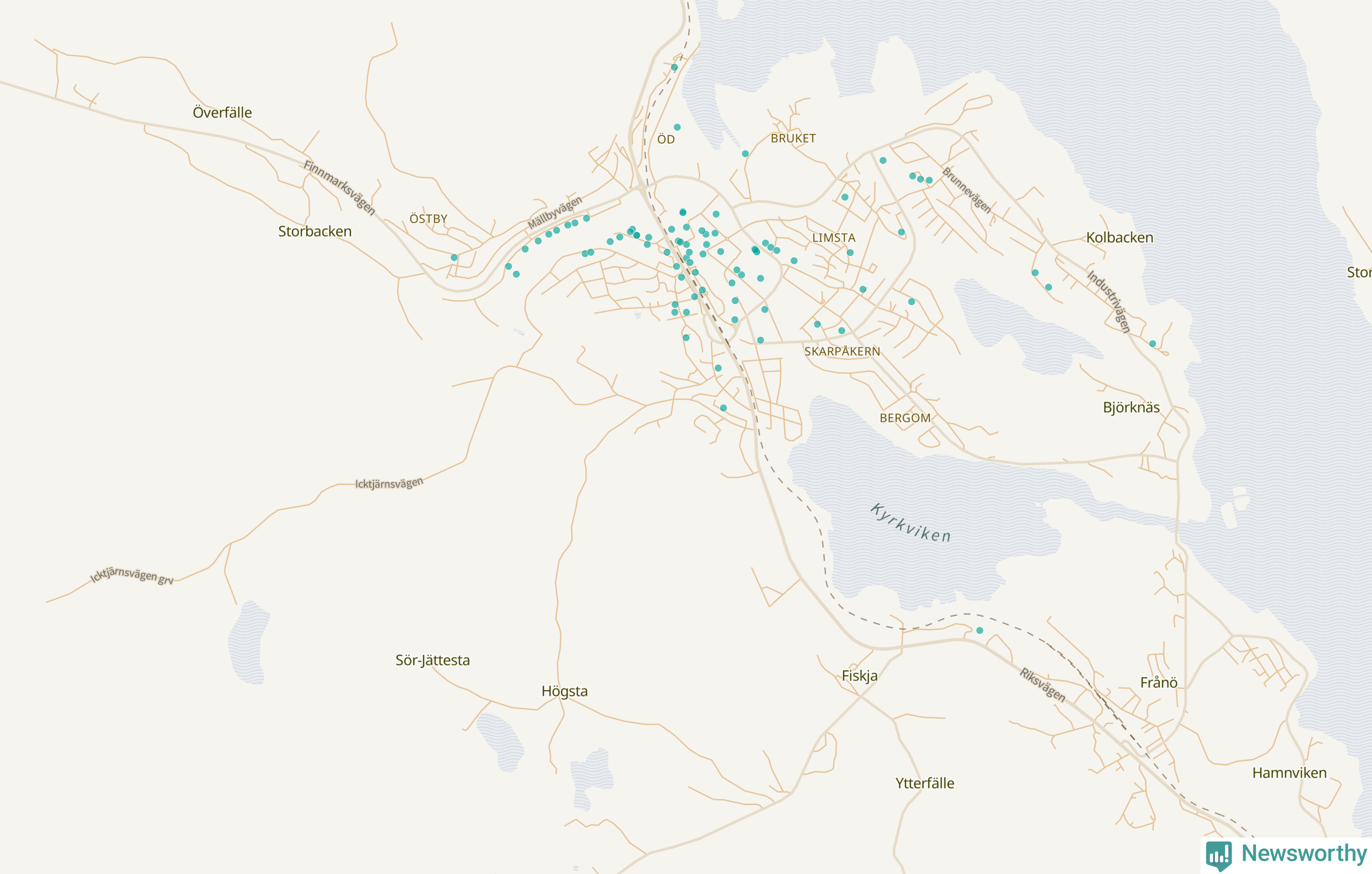Select the LIMSTA district label
Image resolution: width=1372 pixels, height=874 pixels.
click(x=833, y=238)
